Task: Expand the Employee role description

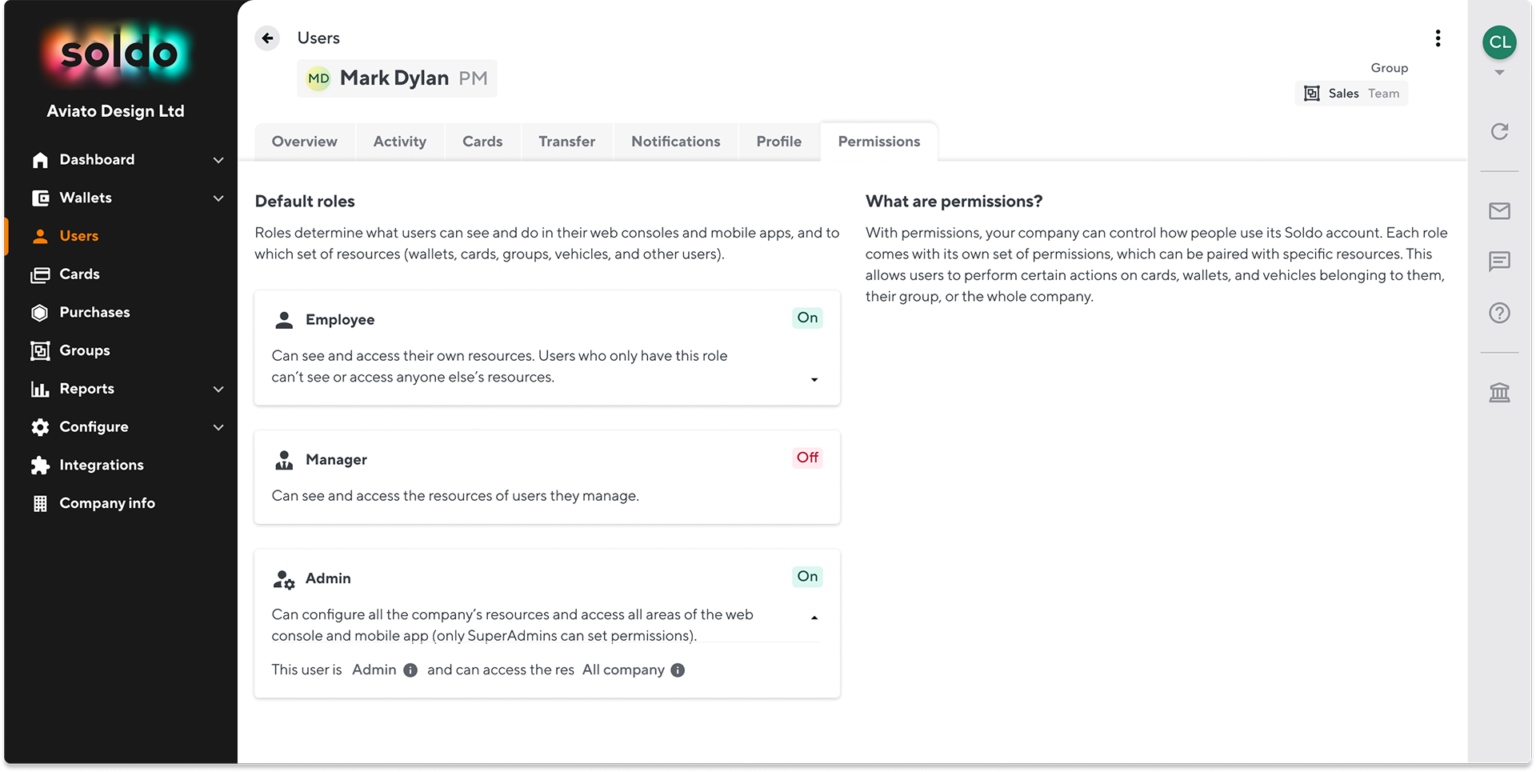Action: [813, 379]
